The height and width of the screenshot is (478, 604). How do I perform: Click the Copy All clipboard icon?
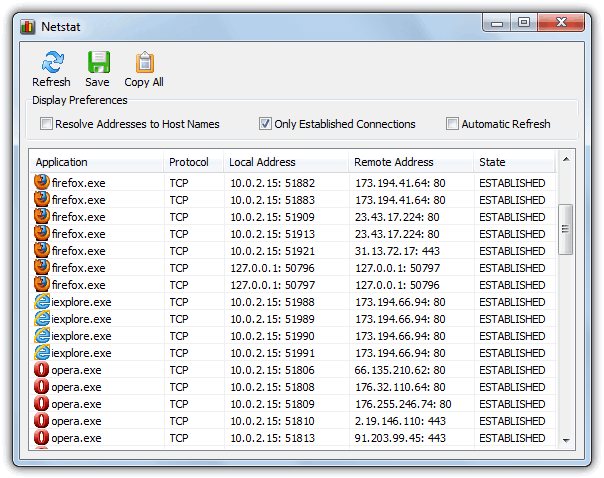(145, 62)
